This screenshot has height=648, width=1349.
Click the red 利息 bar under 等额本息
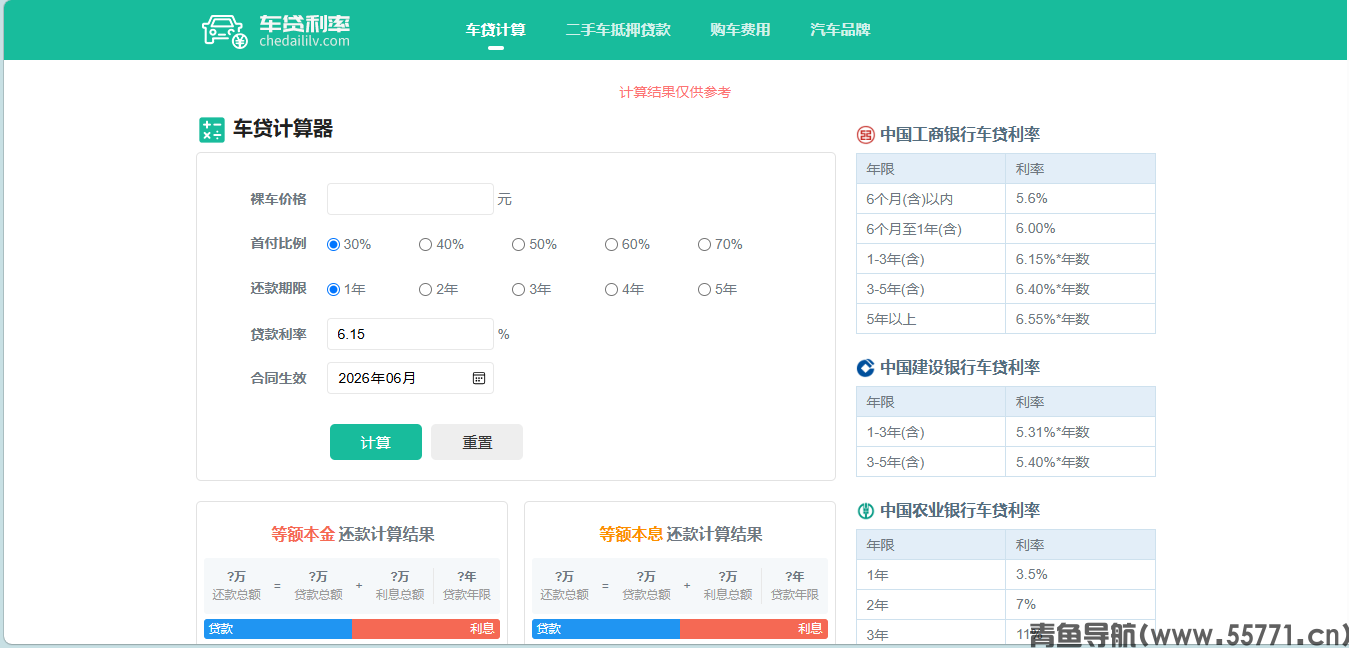pos(754,629)
